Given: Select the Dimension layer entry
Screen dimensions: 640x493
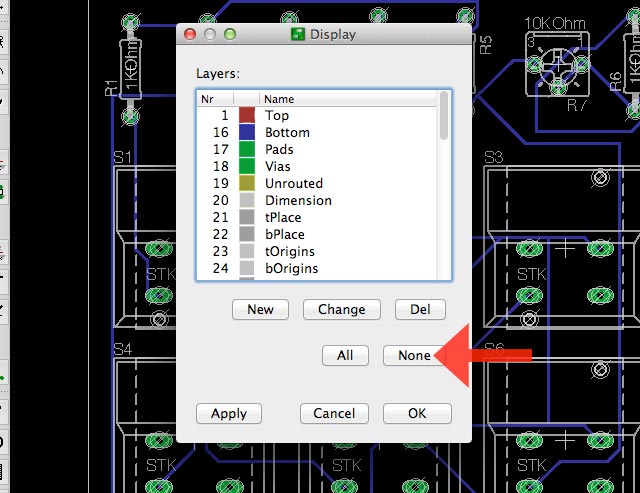Looking at the screenshot, I should [x=298, y=201].
